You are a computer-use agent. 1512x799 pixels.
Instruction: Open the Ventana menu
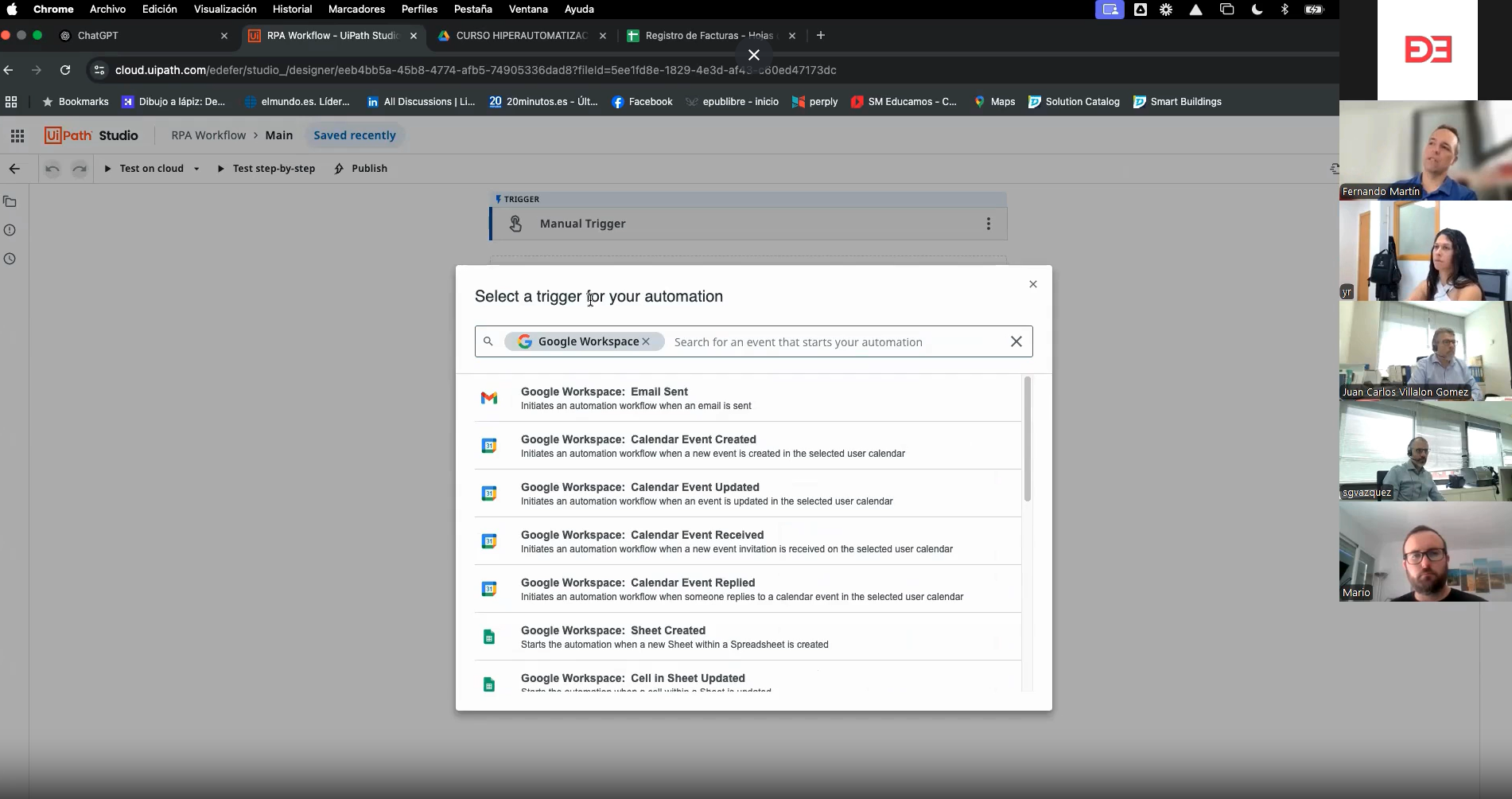point(528,10)
